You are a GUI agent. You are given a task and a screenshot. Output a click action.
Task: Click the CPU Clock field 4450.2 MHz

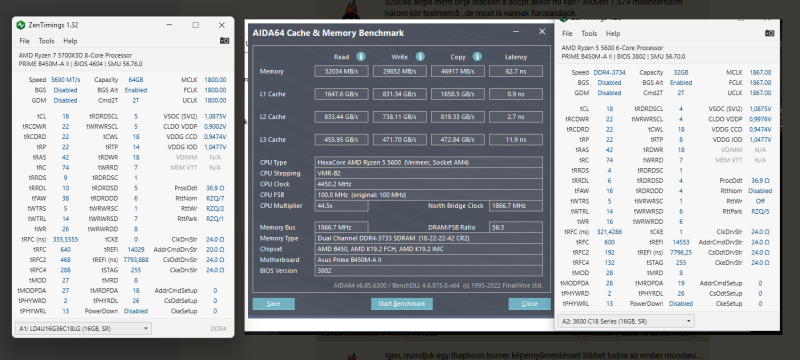[x=429, y=184]
